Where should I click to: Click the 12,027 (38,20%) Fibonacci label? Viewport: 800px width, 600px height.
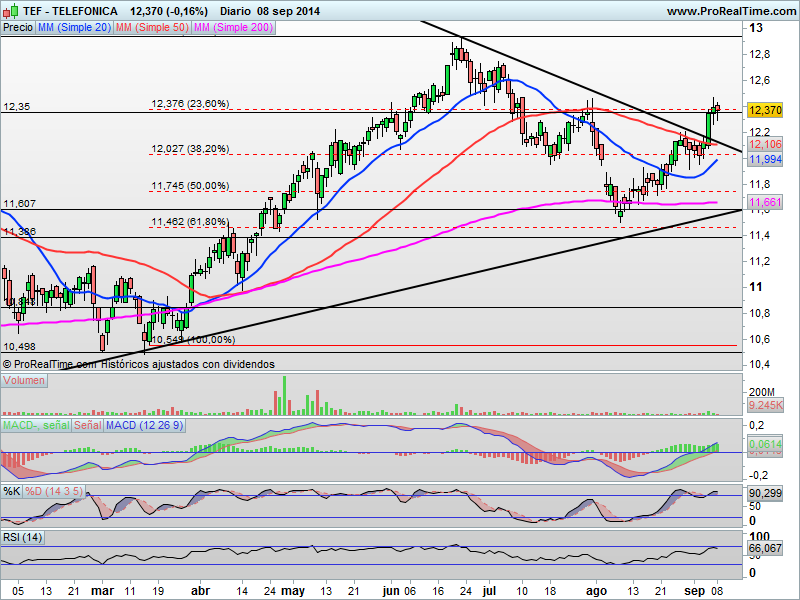(190, 149)
